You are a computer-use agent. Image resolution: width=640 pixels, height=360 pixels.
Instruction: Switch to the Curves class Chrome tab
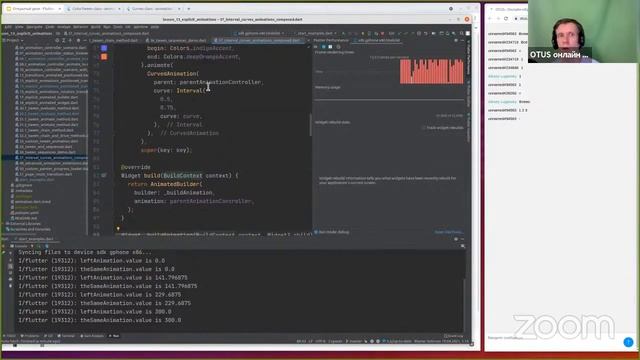[x=153, y=9]
